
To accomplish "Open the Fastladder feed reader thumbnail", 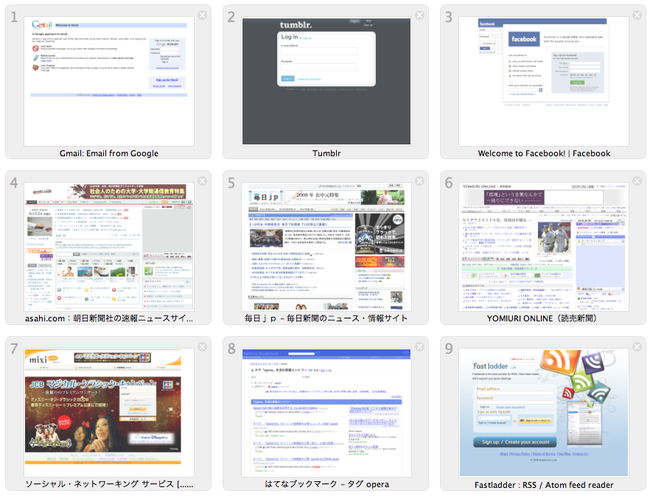I will pos(543,413).
